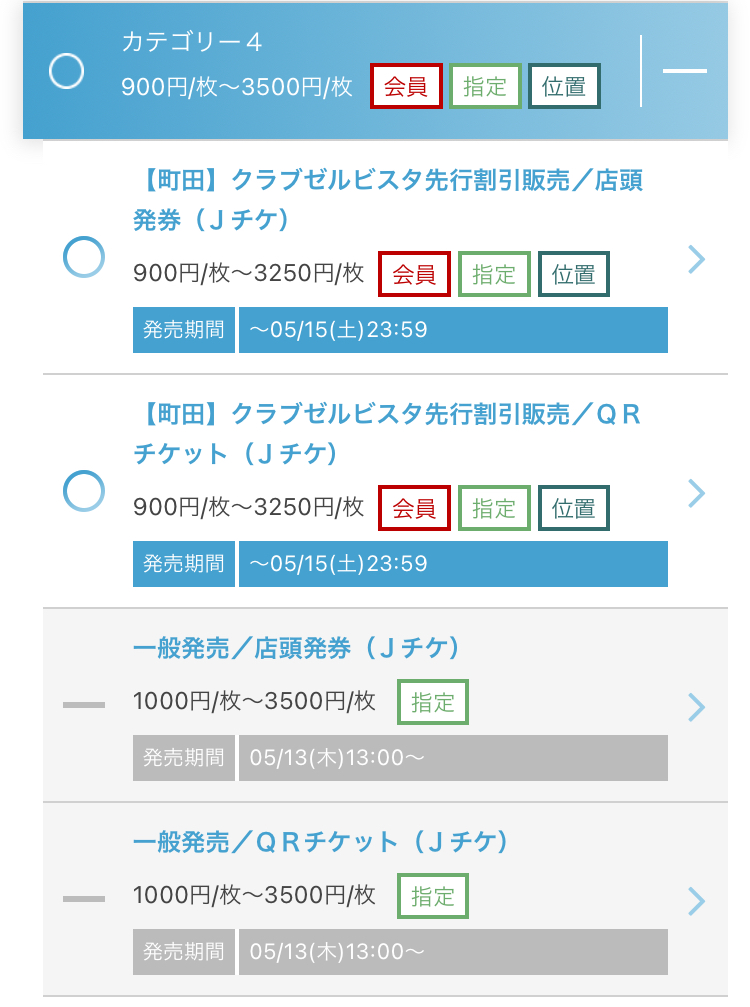Click the 指定 badge on 一般発売/QRチケット row

pos(433,896)
